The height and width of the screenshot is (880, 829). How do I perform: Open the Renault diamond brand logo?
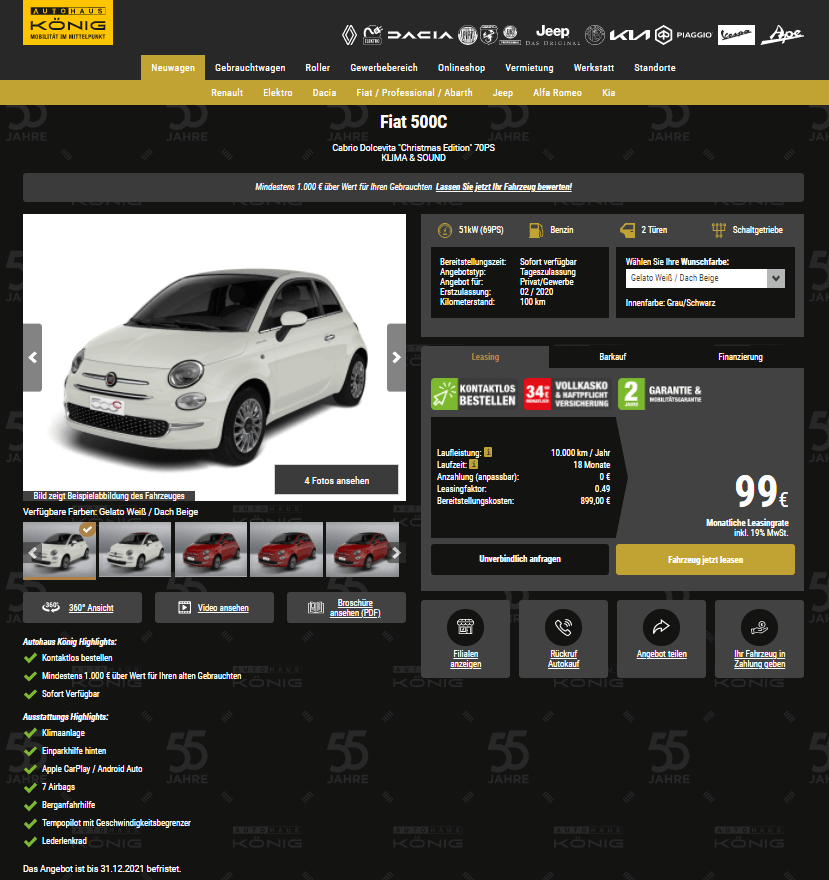(x=349, y=35)
